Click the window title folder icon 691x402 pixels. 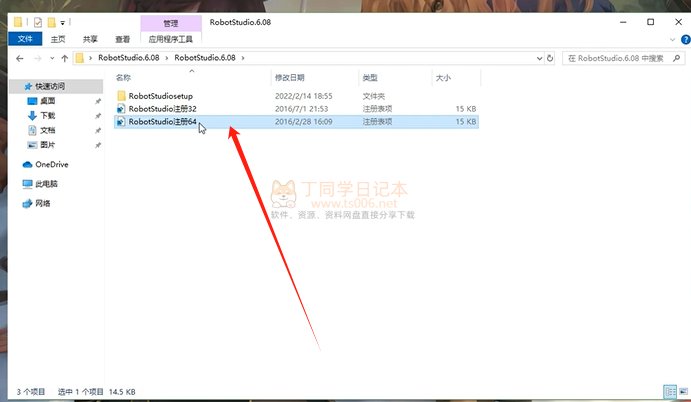(x=18, y=22)
